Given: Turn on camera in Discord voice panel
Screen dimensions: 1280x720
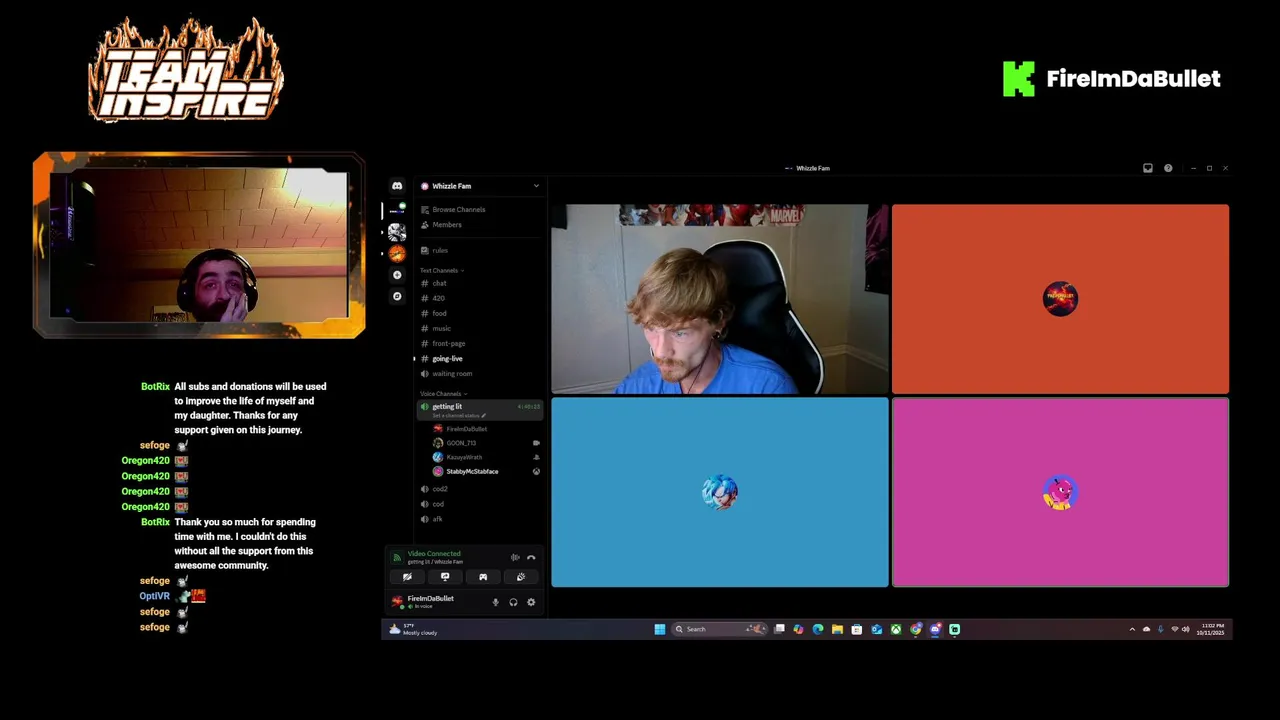Looking at the screenshot, I should [407, 577].
